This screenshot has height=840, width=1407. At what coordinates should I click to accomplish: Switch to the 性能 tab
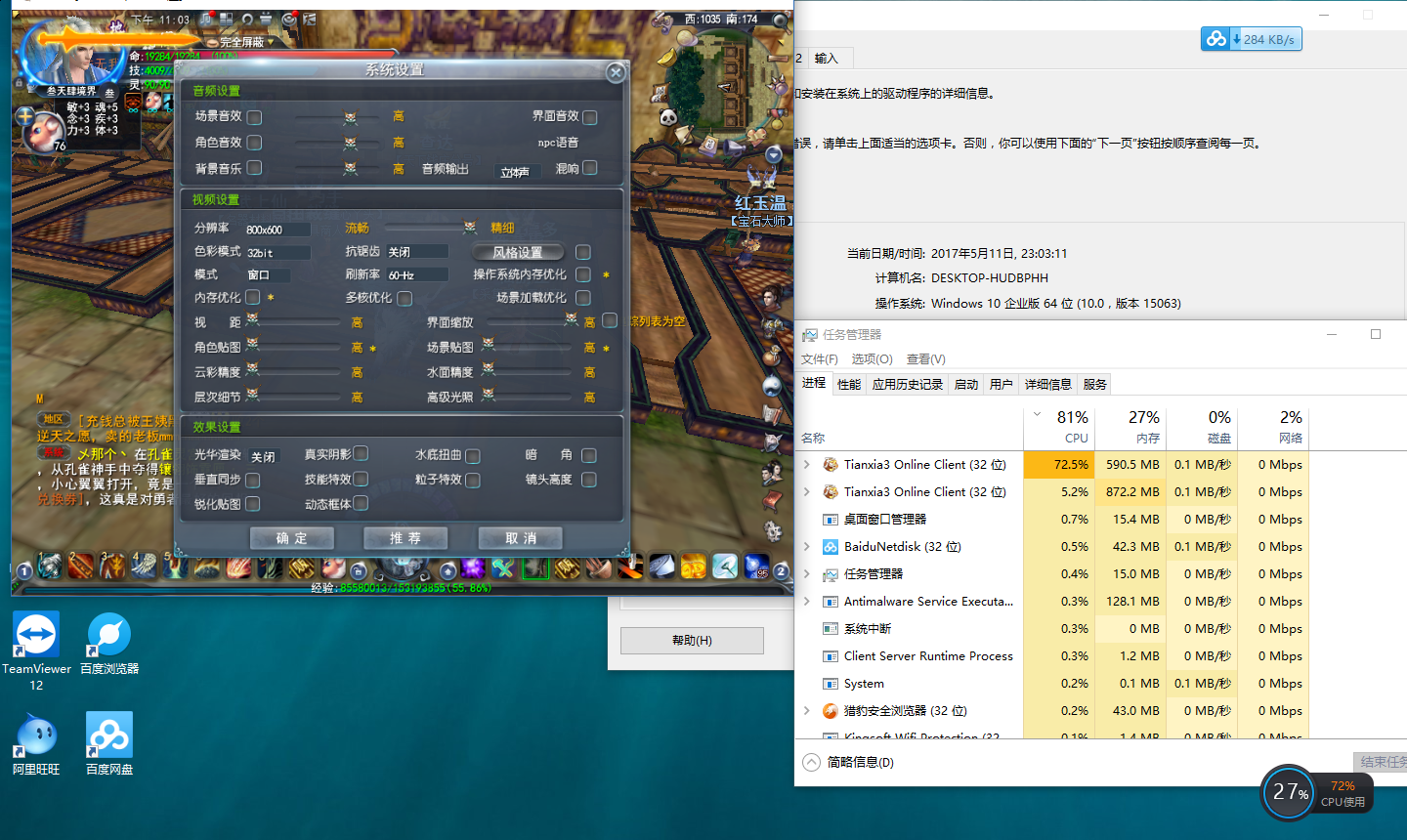[849, 385]
